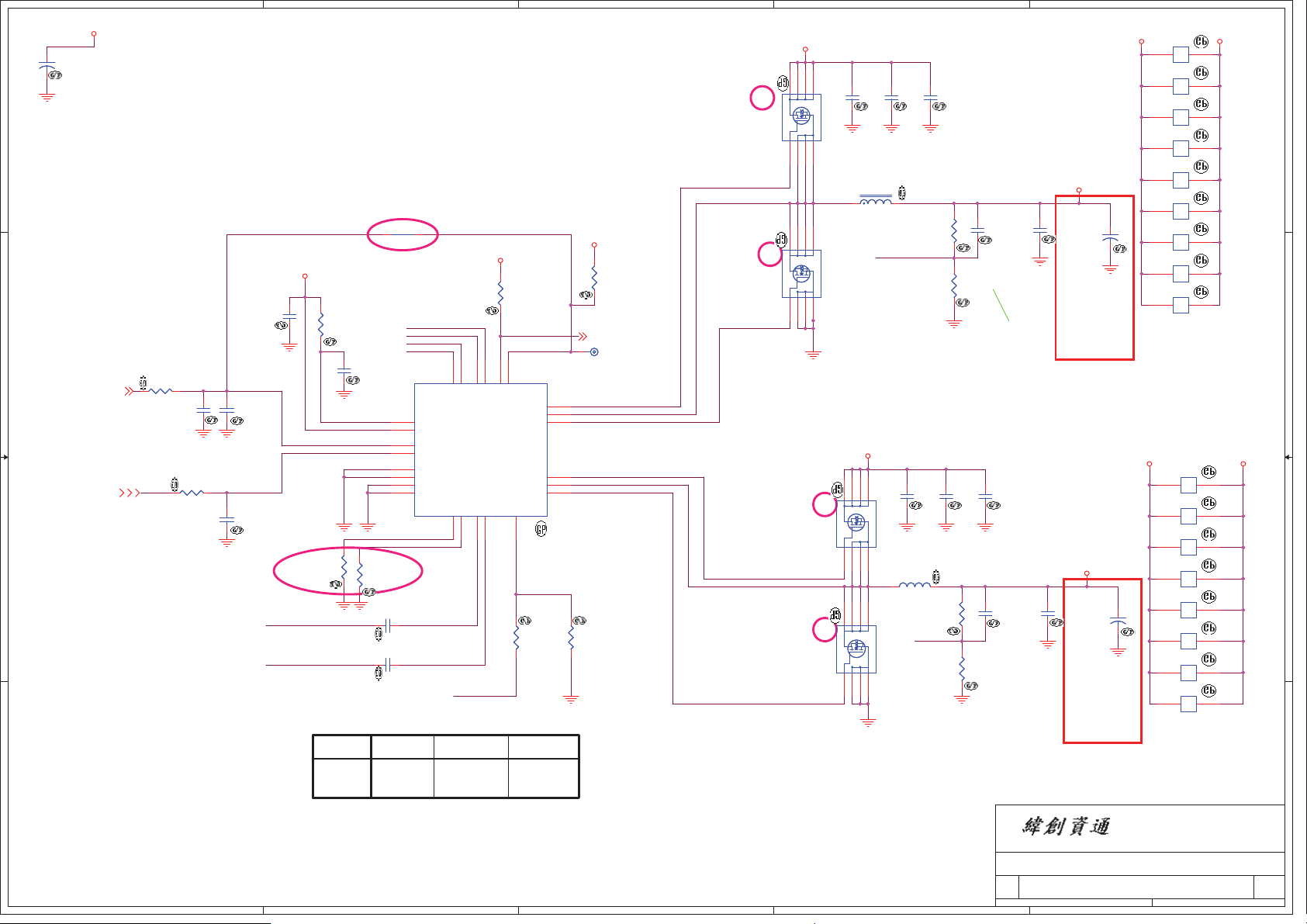
Task: Click the sheet border arrow on left edge
Action: pyautogui.click(x=4, y=457)
